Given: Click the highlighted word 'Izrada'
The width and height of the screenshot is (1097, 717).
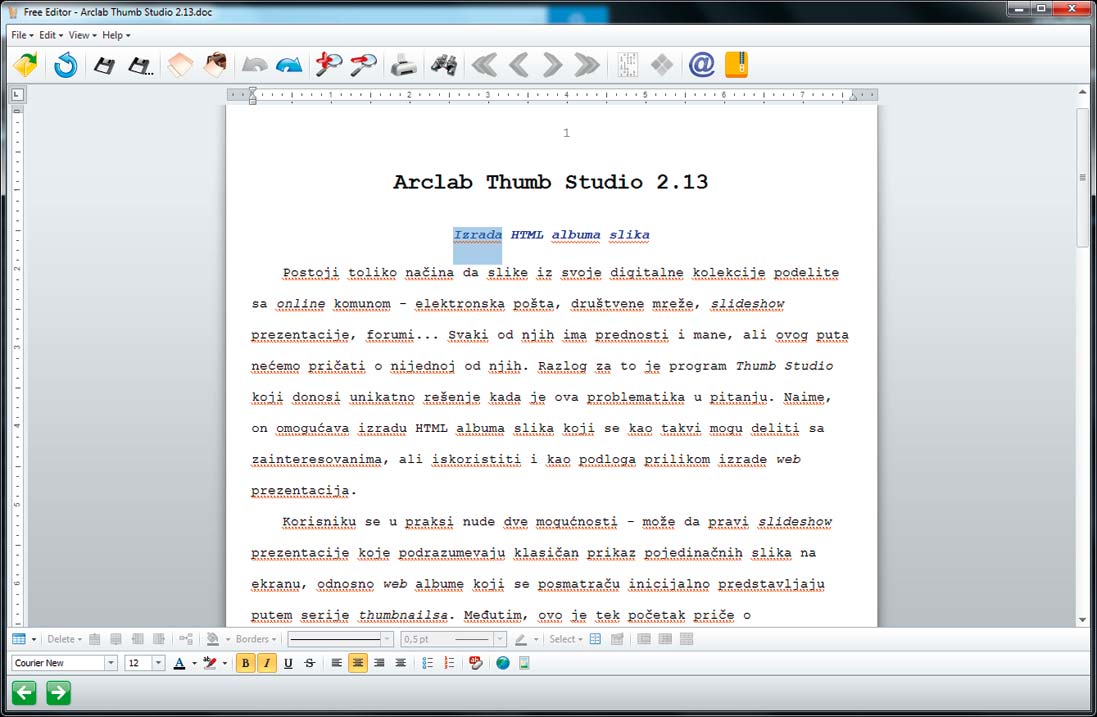Looking at the screenshot, I should [477, 235].
